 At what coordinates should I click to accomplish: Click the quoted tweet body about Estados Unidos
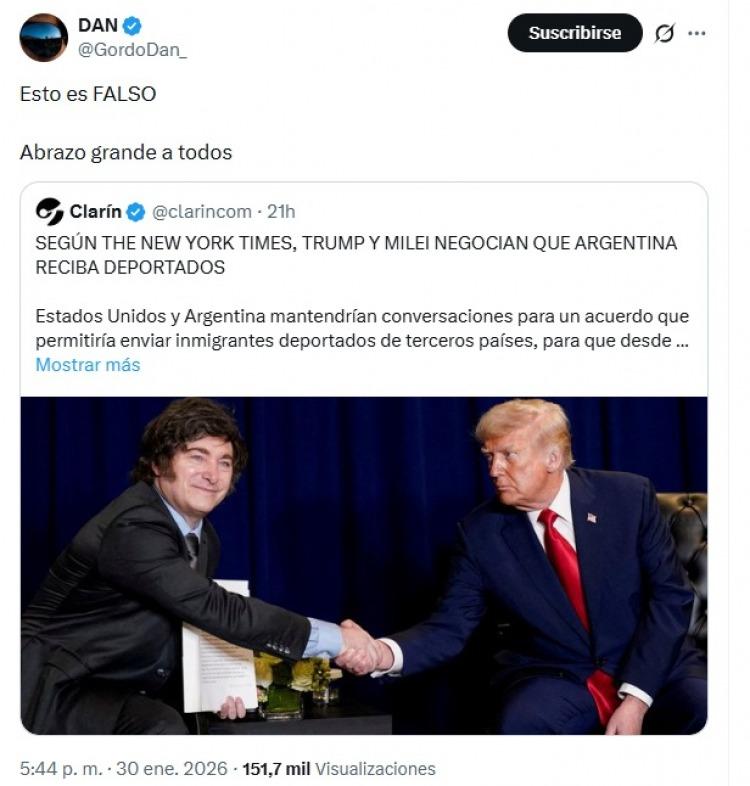point(362,328)
